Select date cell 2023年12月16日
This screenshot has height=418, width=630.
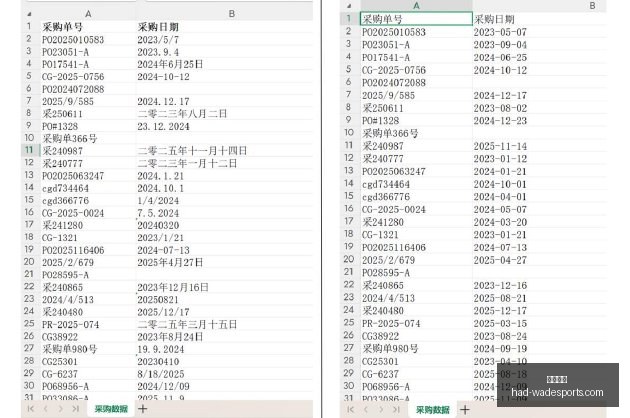pyautogui.click(x=173, y=287)
